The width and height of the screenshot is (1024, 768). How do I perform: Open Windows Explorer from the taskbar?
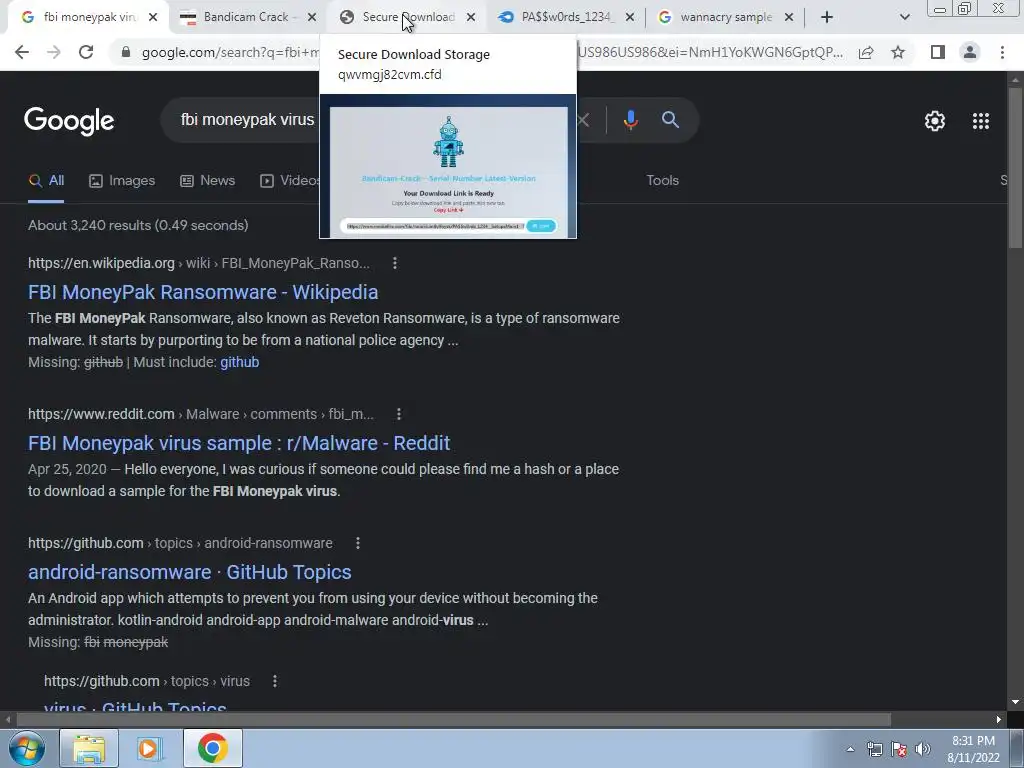click(x=89, y=748)
